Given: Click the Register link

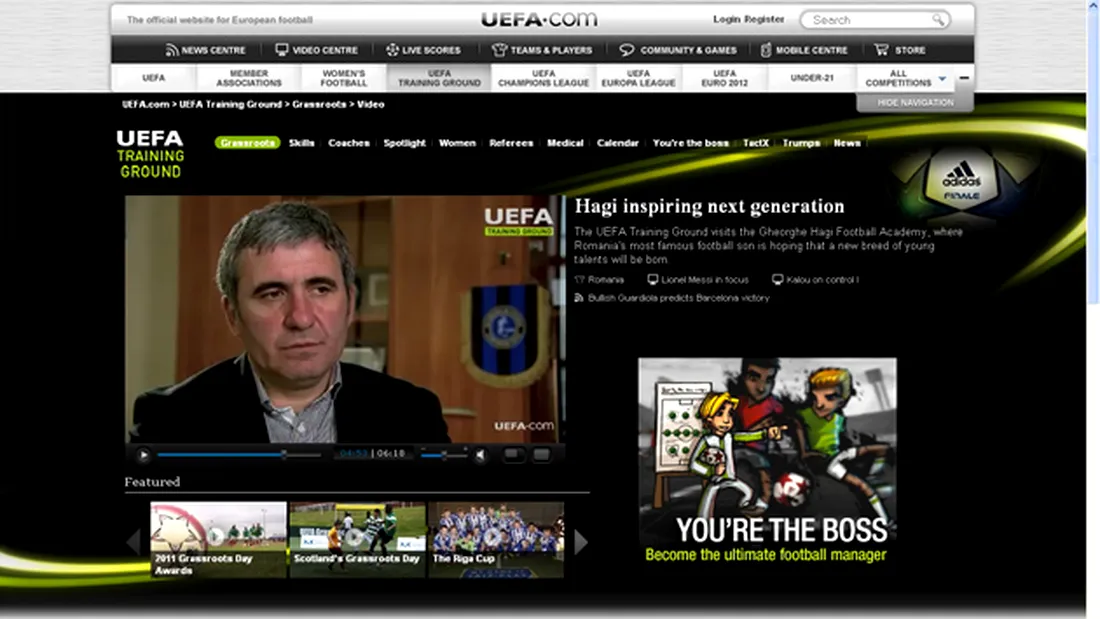Looking at the screenshot, I should pos(765,19).
